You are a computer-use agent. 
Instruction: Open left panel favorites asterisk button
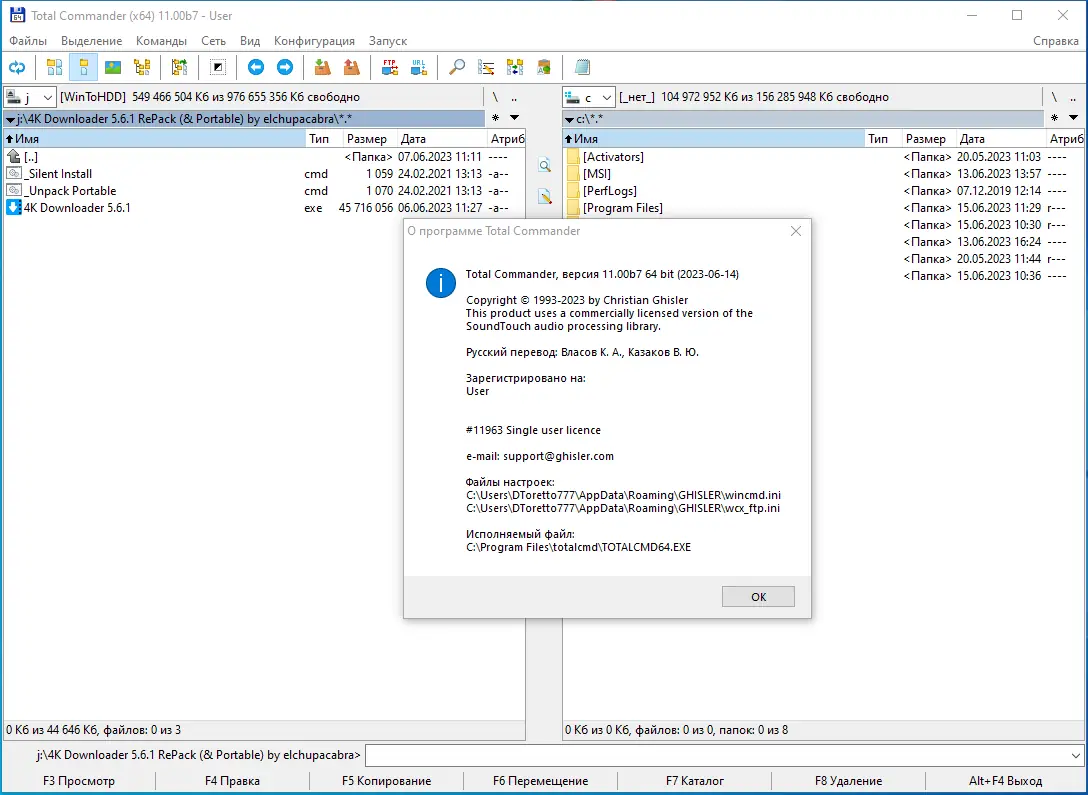pyautogui.click(x=495, y=118)
